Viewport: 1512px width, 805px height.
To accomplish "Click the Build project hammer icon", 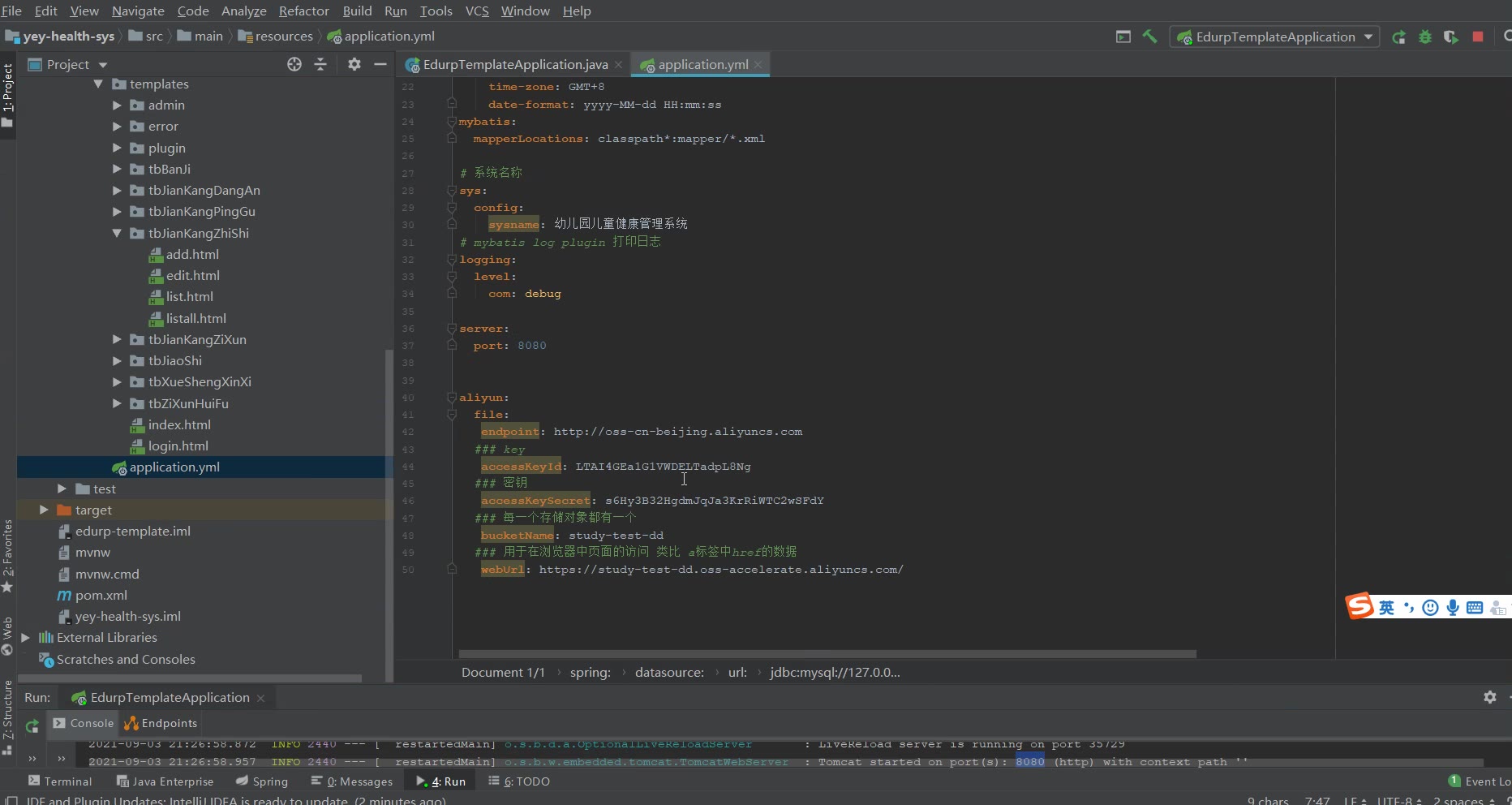I will [x=1149, y=37].
